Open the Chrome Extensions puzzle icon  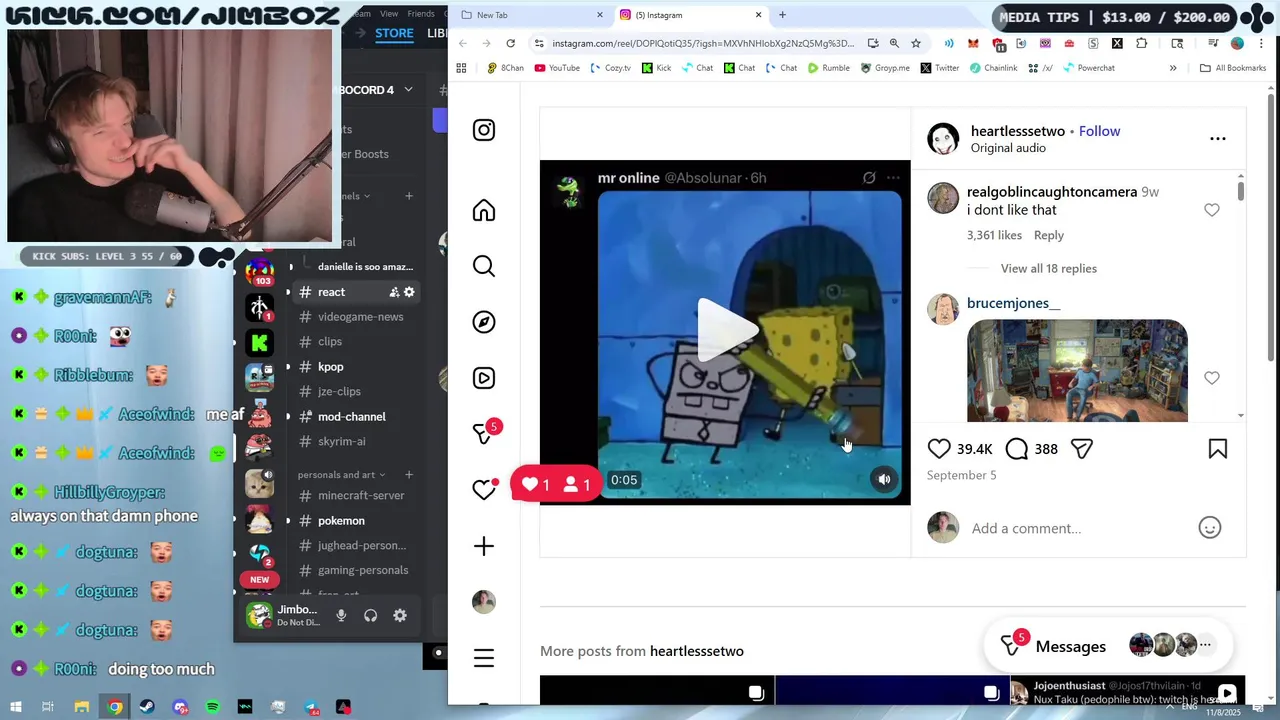(x=1141, y=43)
